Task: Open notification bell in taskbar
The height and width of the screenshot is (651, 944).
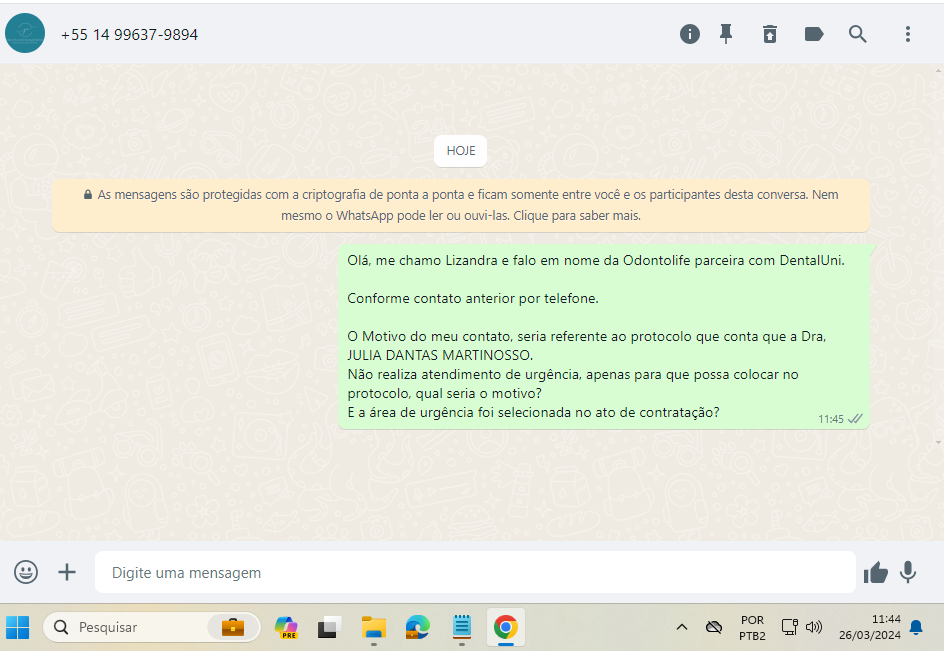Action: tap(916, 628)
